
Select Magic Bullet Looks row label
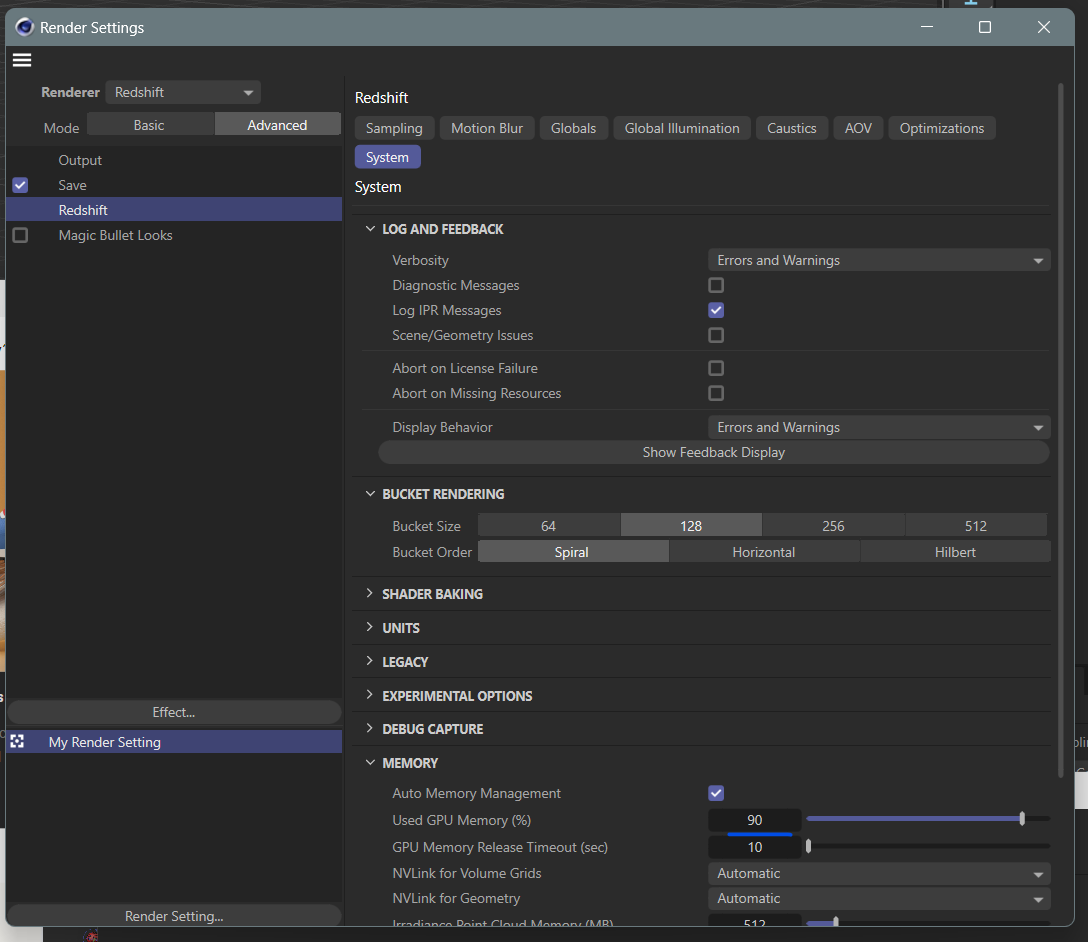(115, 235)
